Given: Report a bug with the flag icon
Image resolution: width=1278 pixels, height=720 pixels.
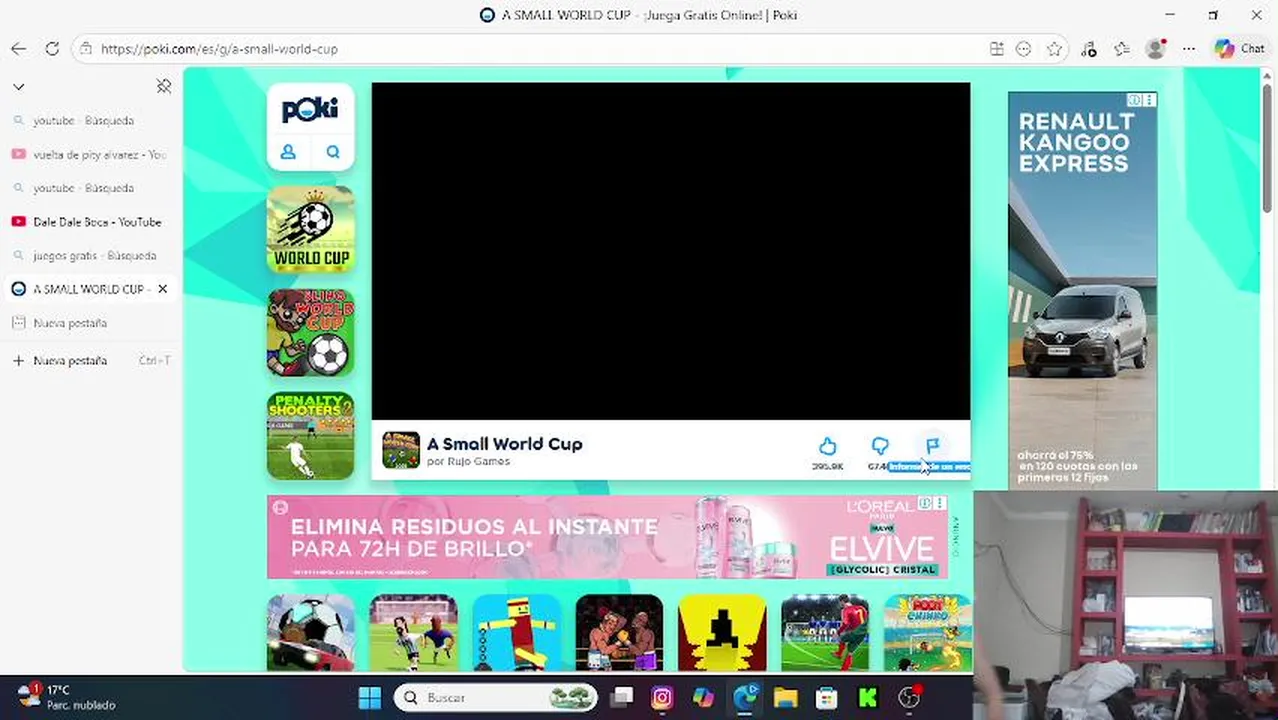Looking at the screenshot, I should tap(932, 446).
